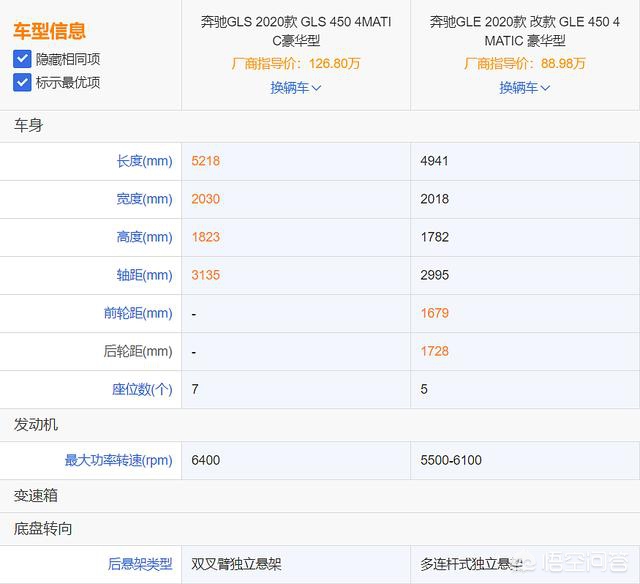Click the GLS width value 2030
Image resolution: width=640 pixels, height=584 pixels.
[x=206, y=199]
